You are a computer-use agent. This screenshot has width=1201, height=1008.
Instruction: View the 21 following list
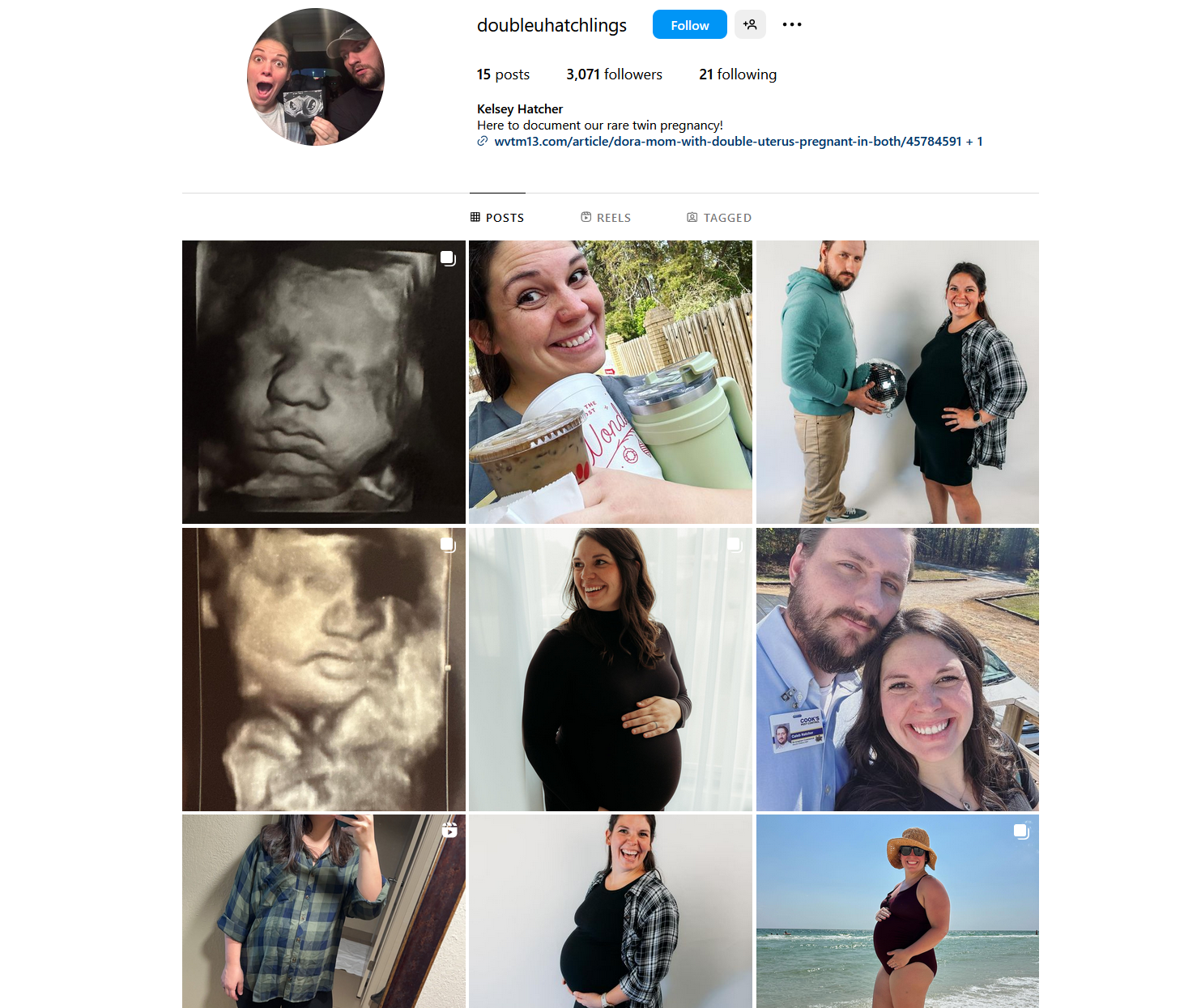click(x=738, y=74)
